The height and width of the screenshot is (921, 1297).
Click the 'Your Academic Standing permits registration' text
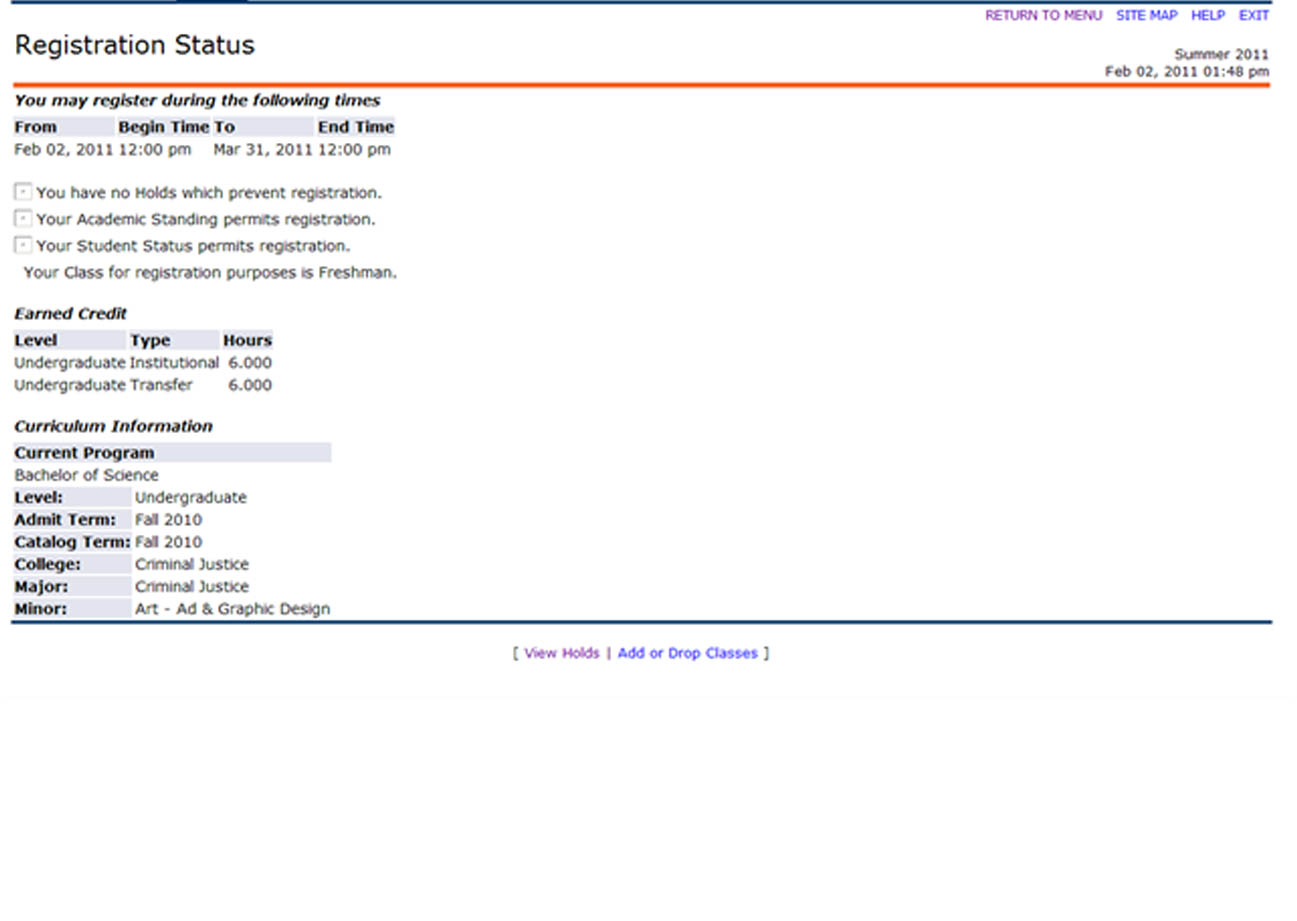(x=206, y=219)
